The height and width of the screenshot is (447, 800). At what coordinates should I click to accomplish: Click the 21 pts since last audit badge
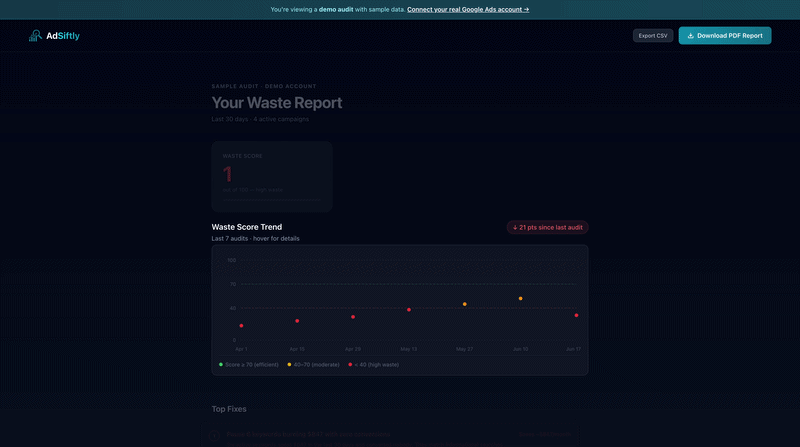click(547, 228)
